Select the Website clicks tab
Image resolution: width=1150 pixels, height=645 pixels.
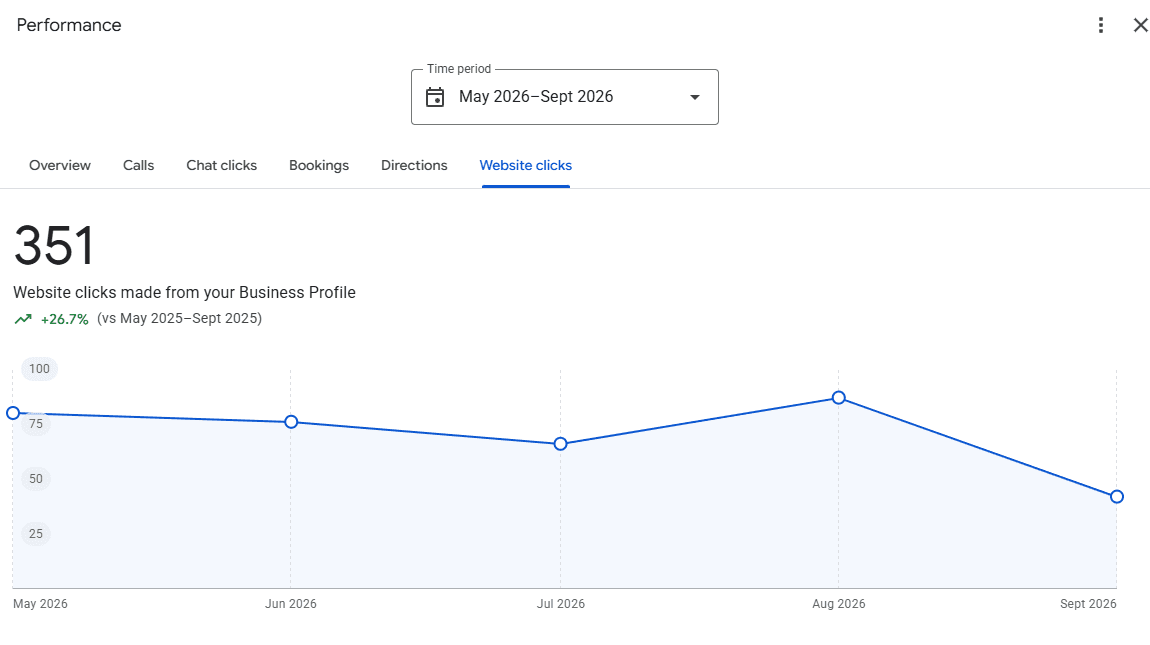[x=526, y=165]
